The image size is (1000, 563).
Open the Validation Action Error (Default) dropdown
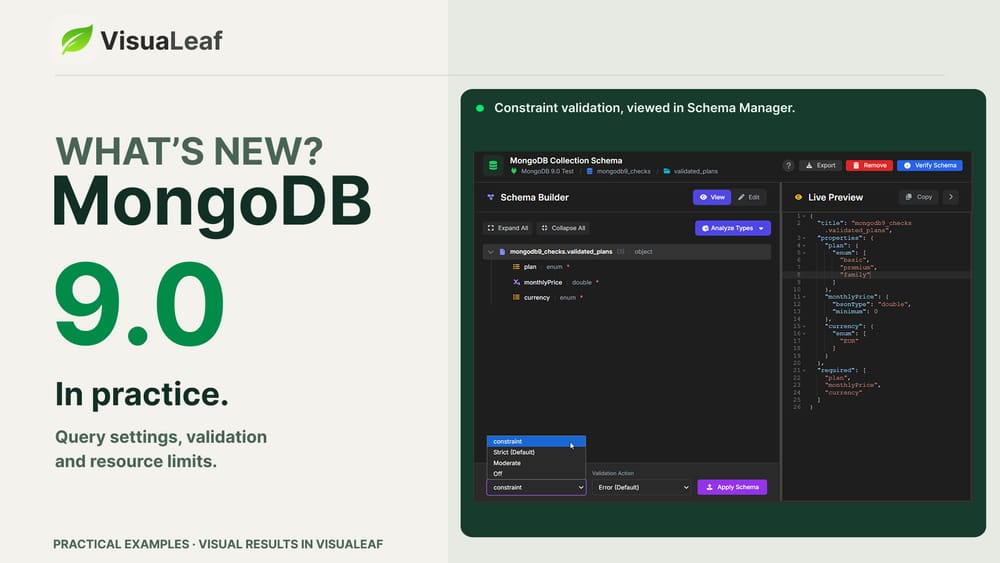[641, 487]
